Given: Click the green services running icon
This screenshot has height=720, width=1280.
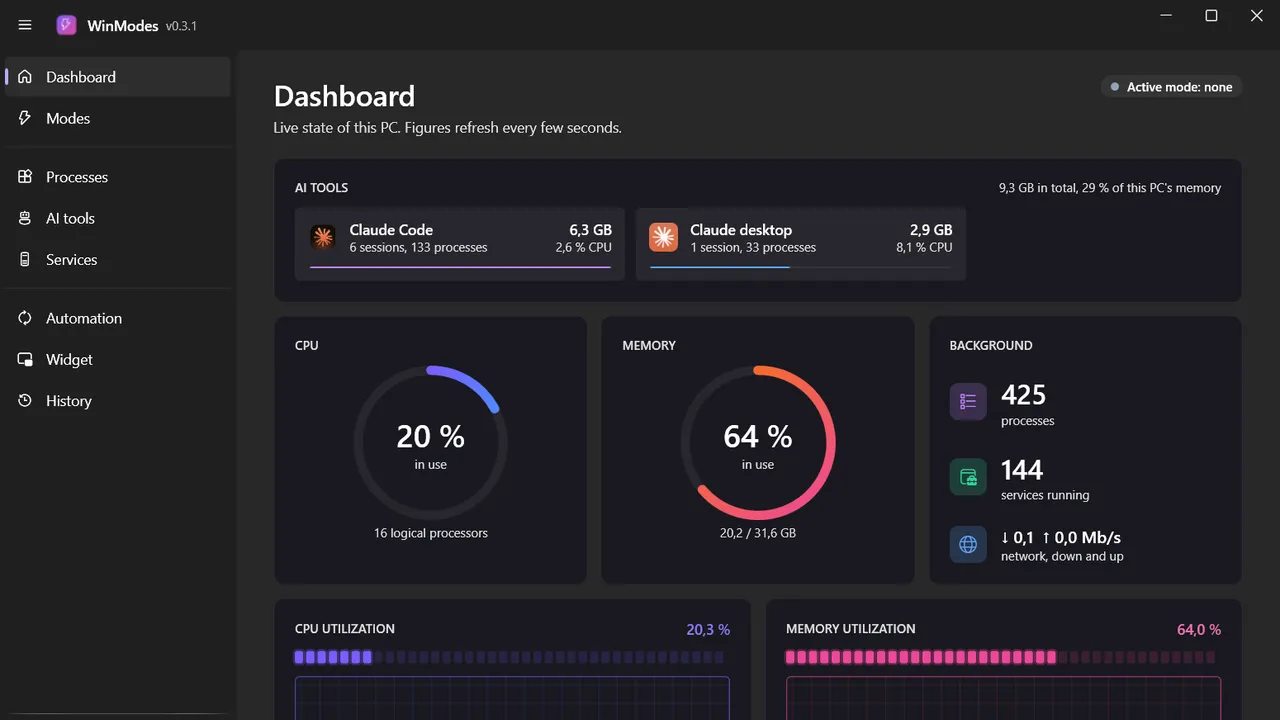Looking at the screenshot, I should tap(968, 477).
